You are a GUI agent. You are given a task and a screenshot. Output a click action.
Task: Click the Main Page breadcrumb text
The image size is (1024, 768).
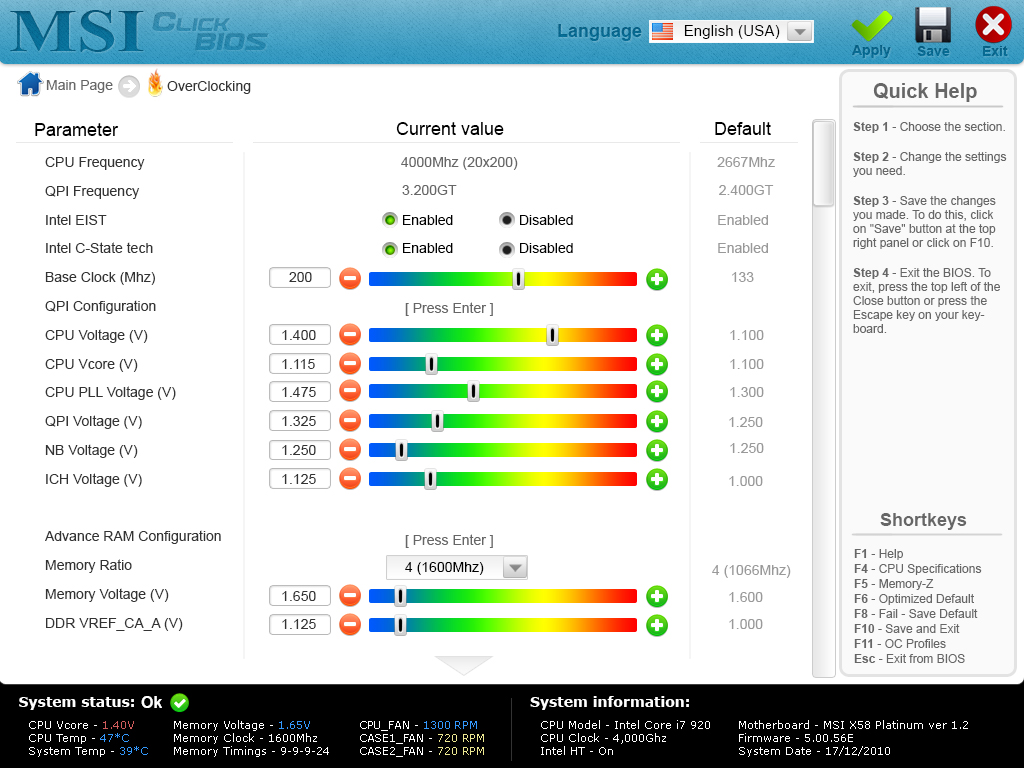coord(79,86)
